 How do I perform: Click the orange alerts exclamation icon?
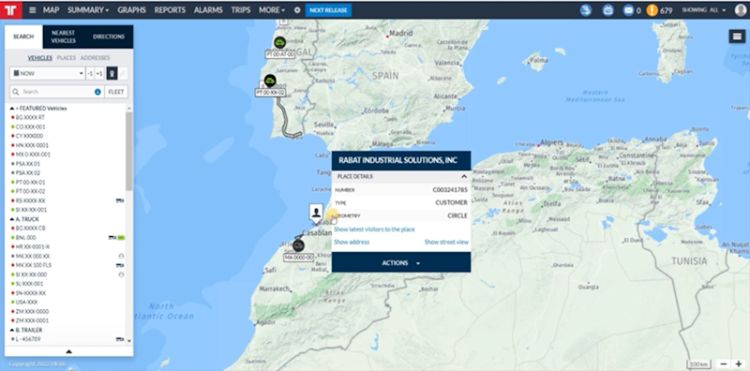(x=652, y=10)
